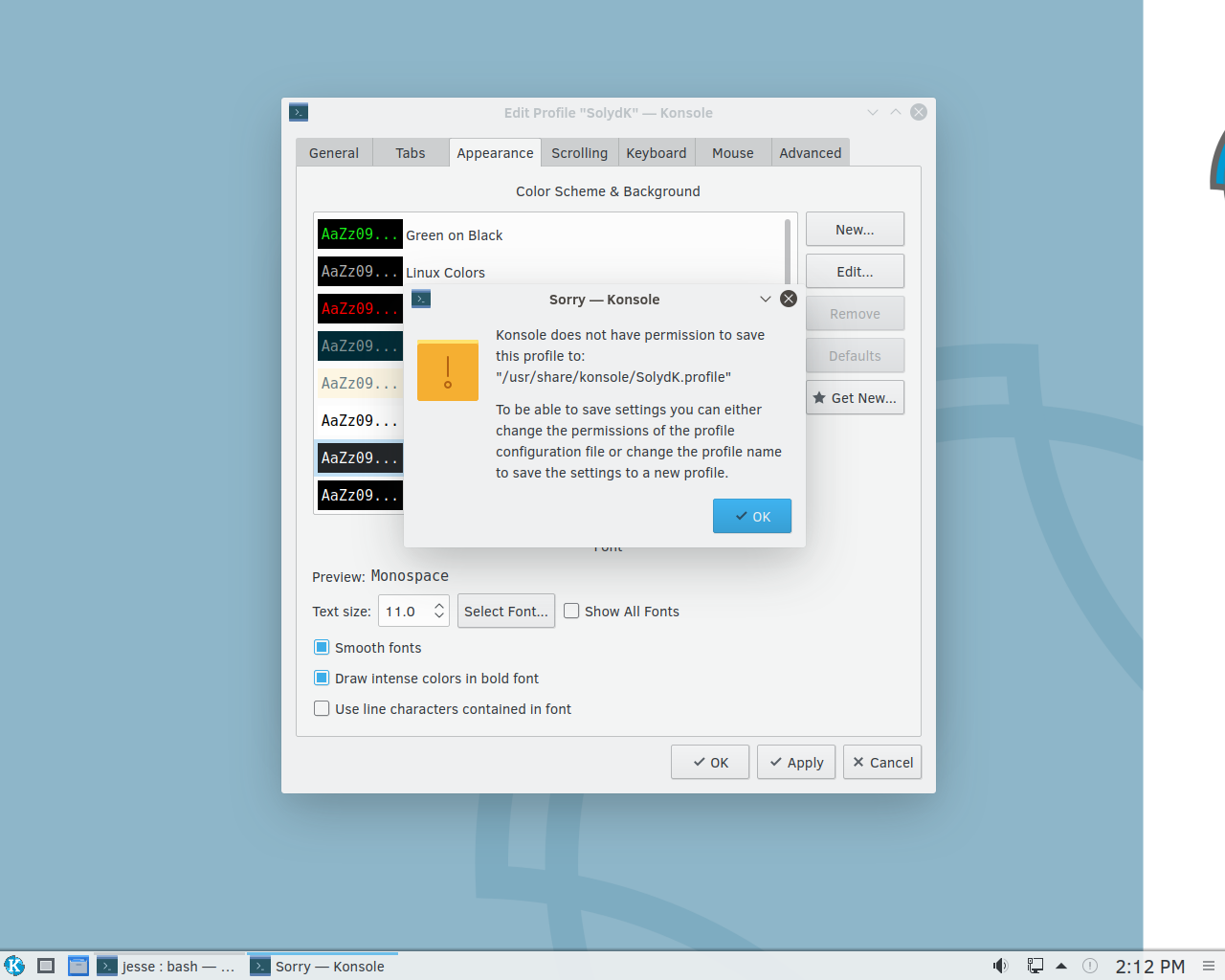Click the star icon on Get New button

click(x=819, y=398)
